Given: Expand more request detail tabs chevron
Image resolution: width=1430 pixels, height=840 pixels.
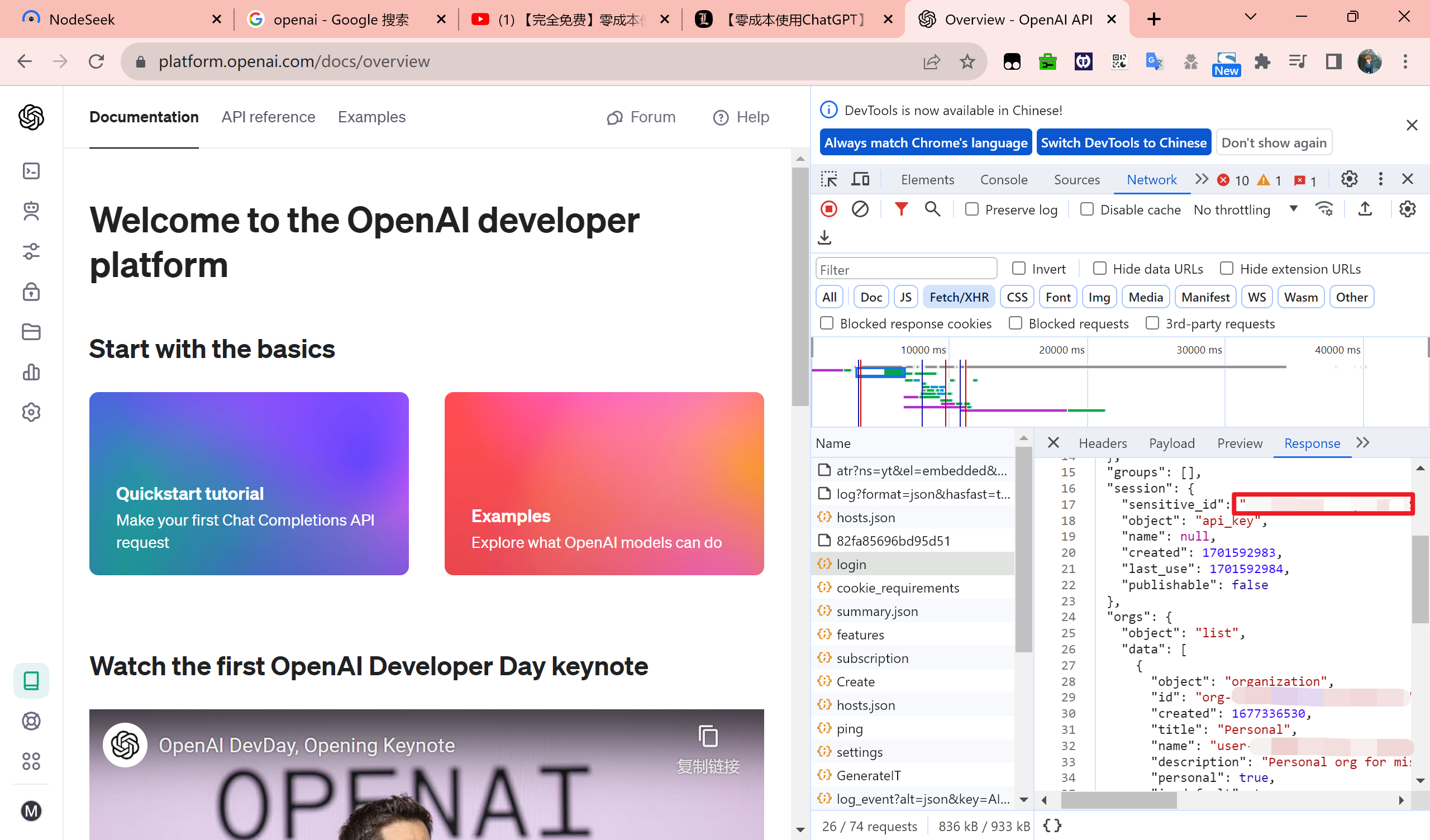Looking at the screenshot, I should coord(1362,443).
